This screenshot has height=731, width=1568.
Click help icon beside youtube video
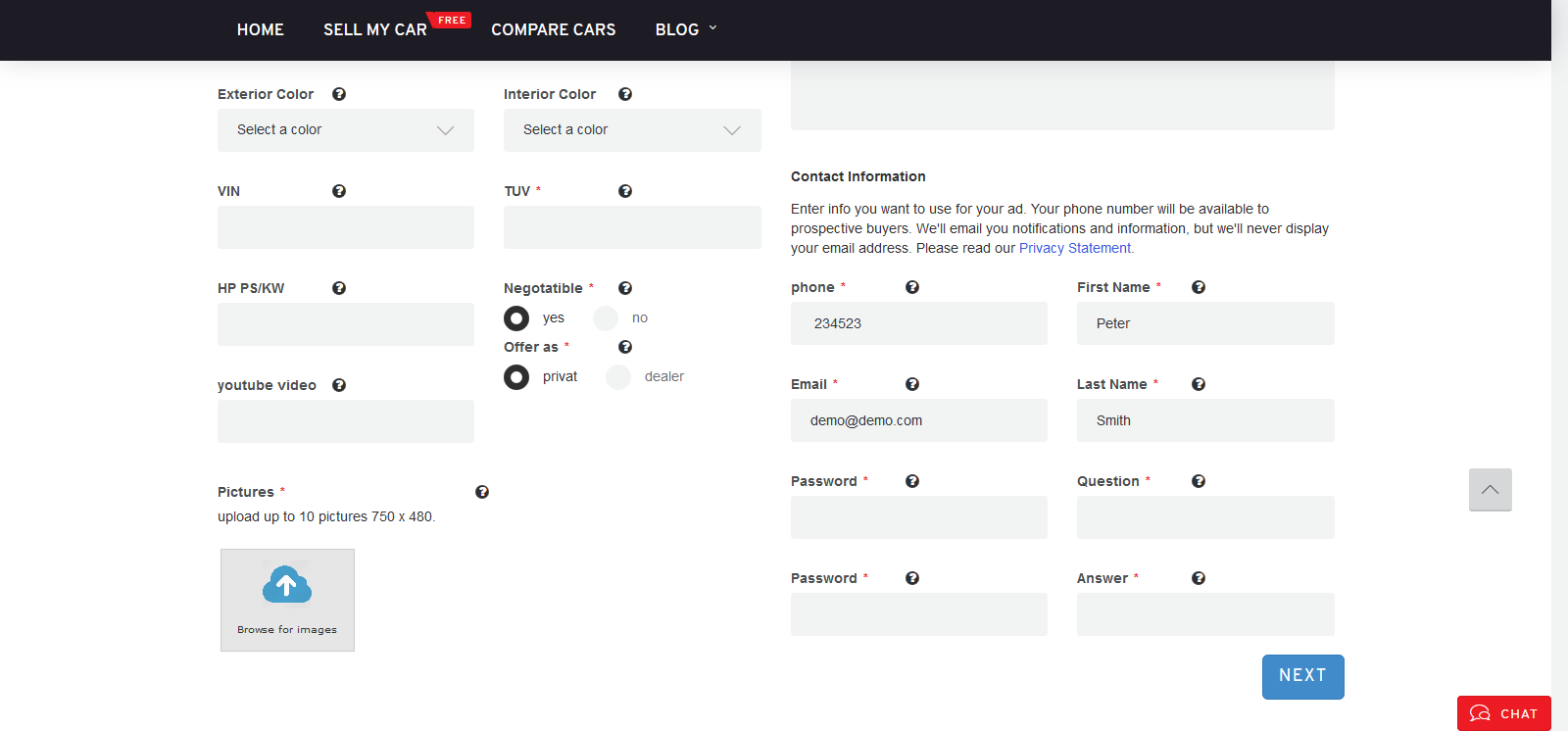click(339, 385)
